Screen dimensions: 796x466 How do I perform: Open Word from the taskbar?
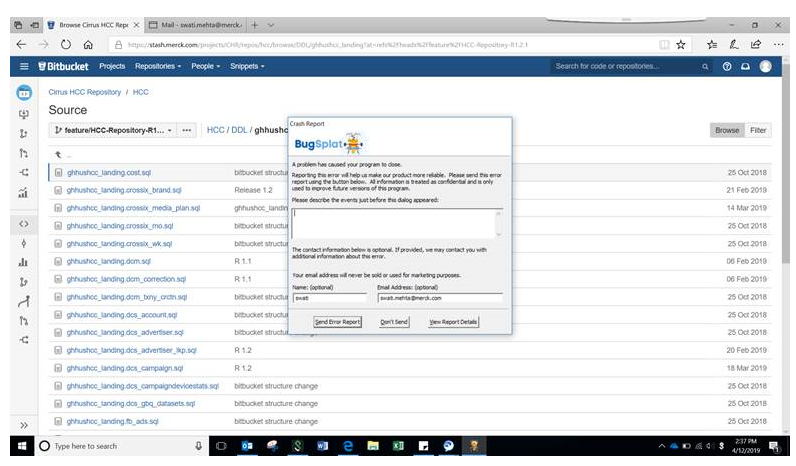(x=322, y=446)
